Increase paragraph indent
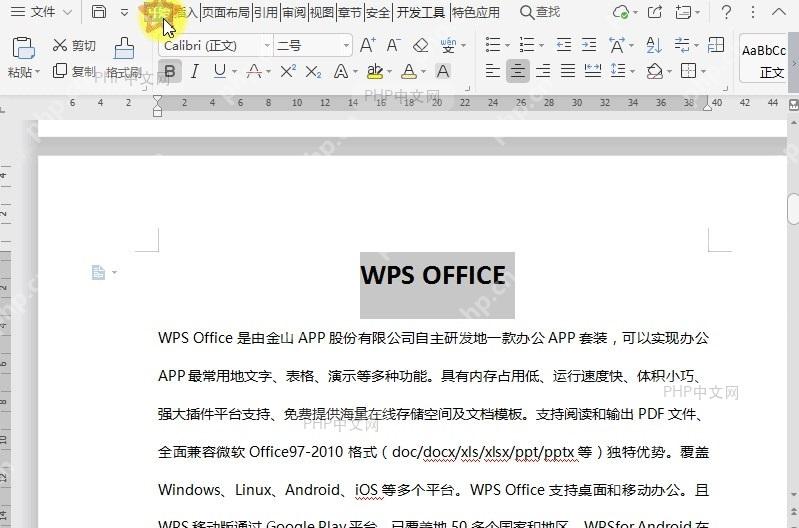The image size is (799, 528). [589, 45]
